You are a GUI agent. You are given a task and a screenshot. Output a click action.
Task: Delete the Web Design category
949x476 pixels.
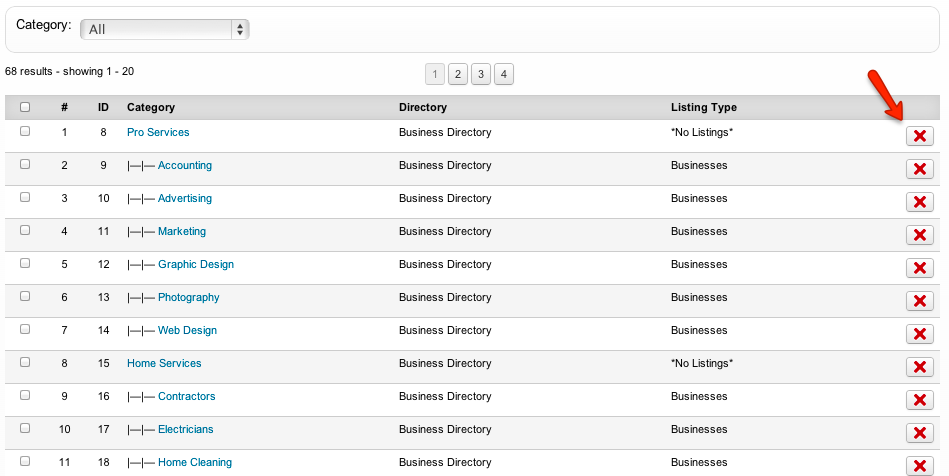(x=919, y=334)
